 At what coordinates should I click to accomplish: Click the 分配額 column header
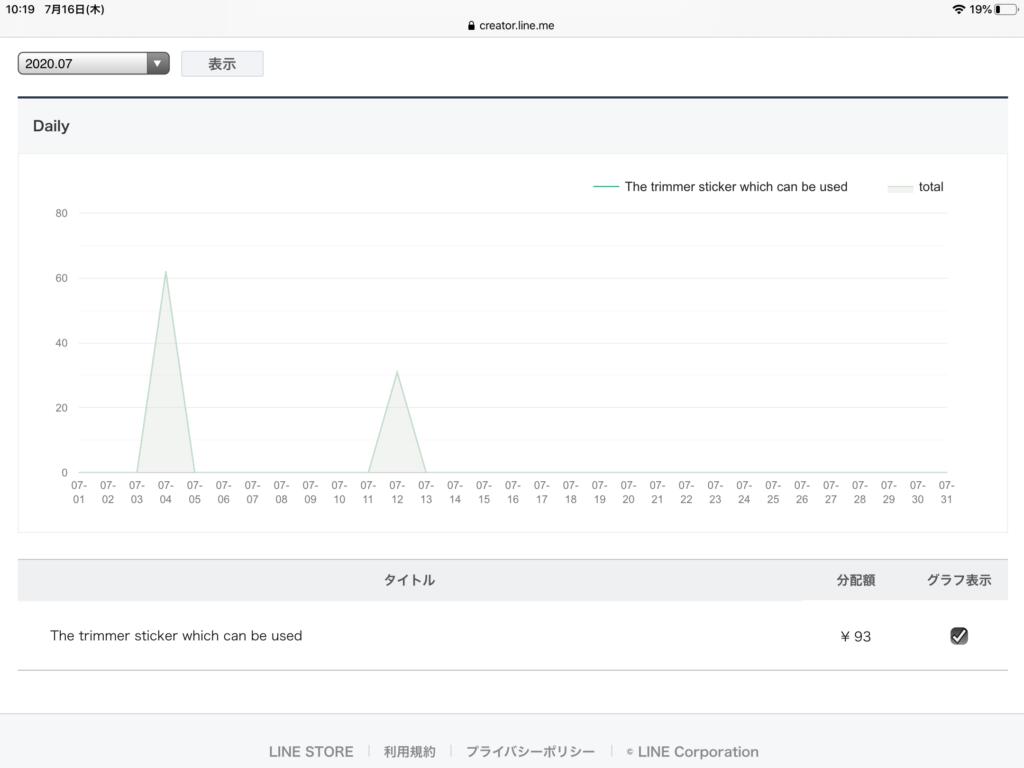click(855, 580)
